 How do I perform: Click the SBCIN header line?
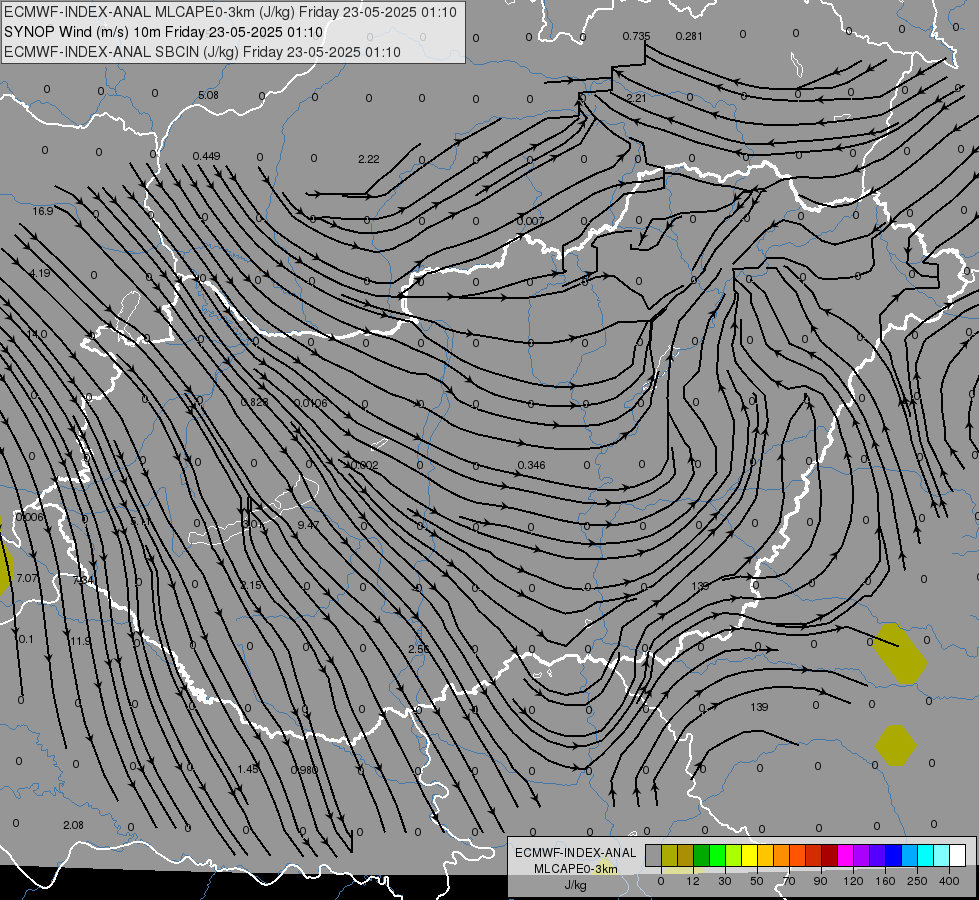point(202,52)
